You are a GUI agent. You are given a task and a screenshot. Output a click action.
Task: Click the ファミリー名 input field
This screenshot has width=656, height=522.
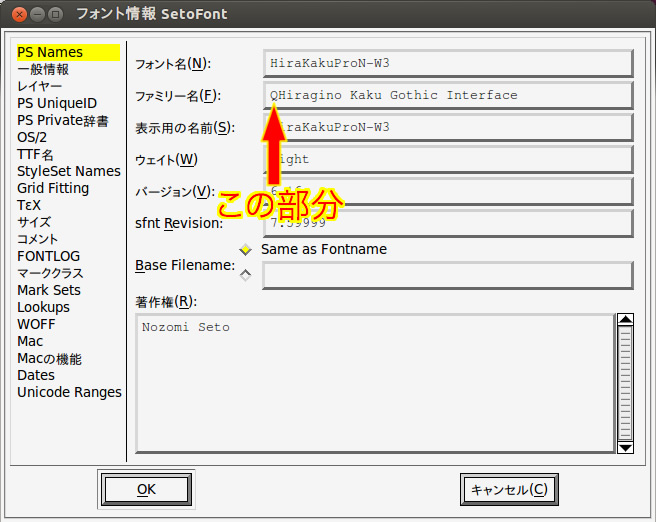pyautogui.click(x=448, y=95)
